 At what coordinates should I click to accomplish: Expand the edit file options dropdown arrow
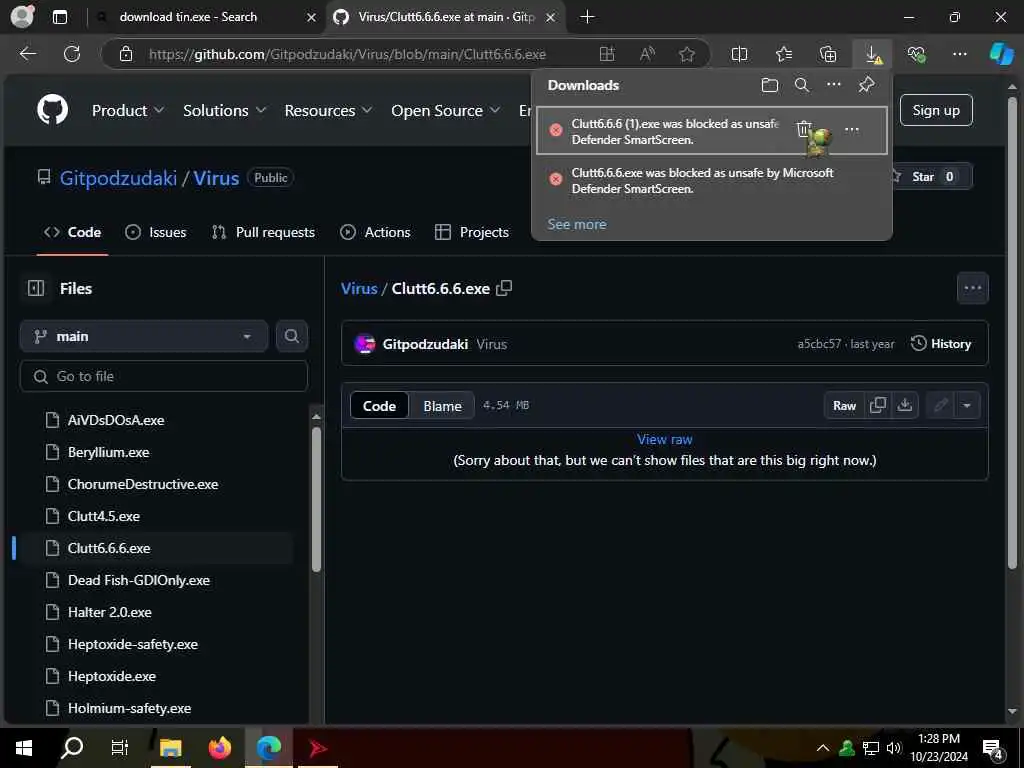967,406
